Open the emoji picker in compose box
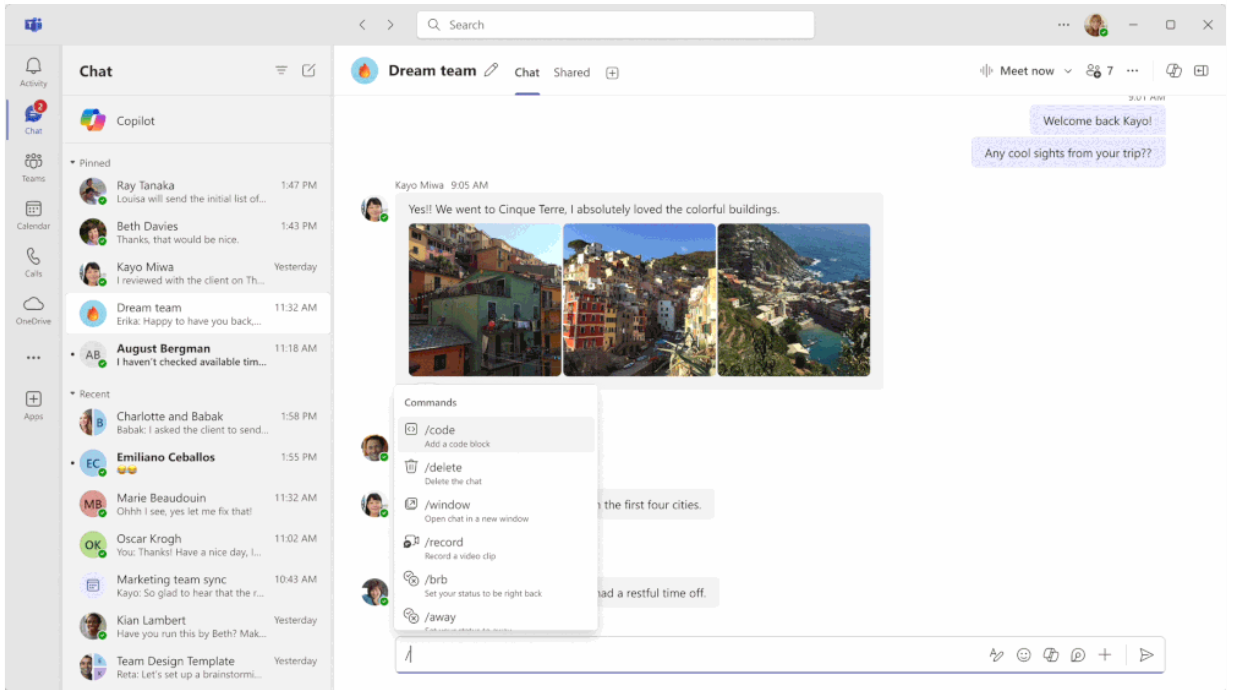Screen dimensions: 1243x690 [x=1023, y=655]
